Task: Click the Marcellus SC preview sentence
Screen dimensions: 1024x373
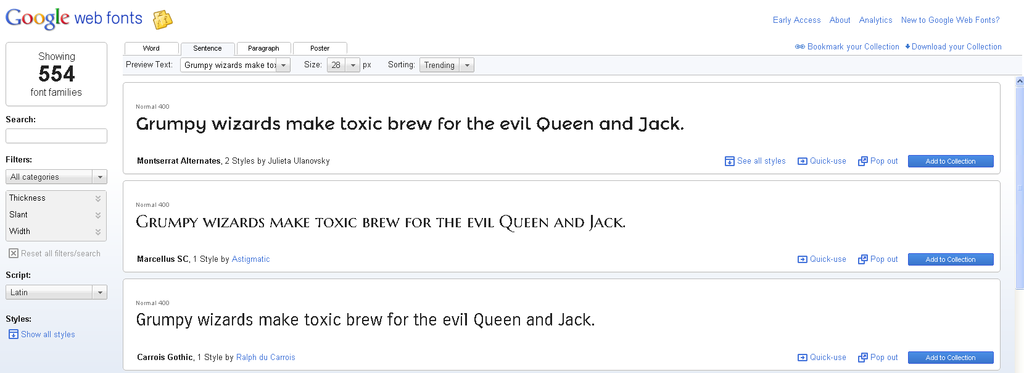Action: 381,223
